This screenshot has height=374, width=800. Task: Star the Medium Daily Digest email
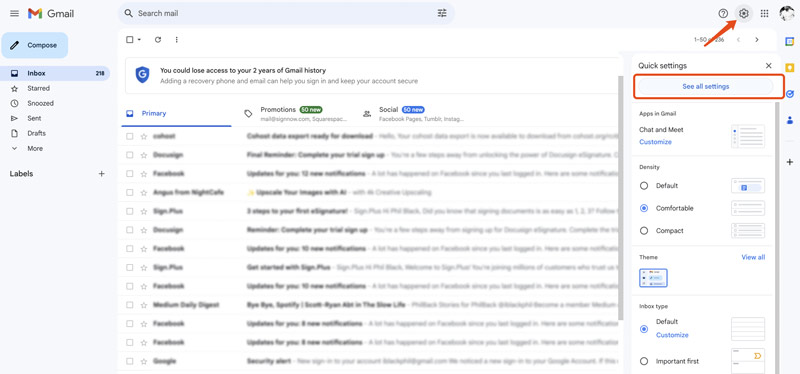click(x=144, y=305)
